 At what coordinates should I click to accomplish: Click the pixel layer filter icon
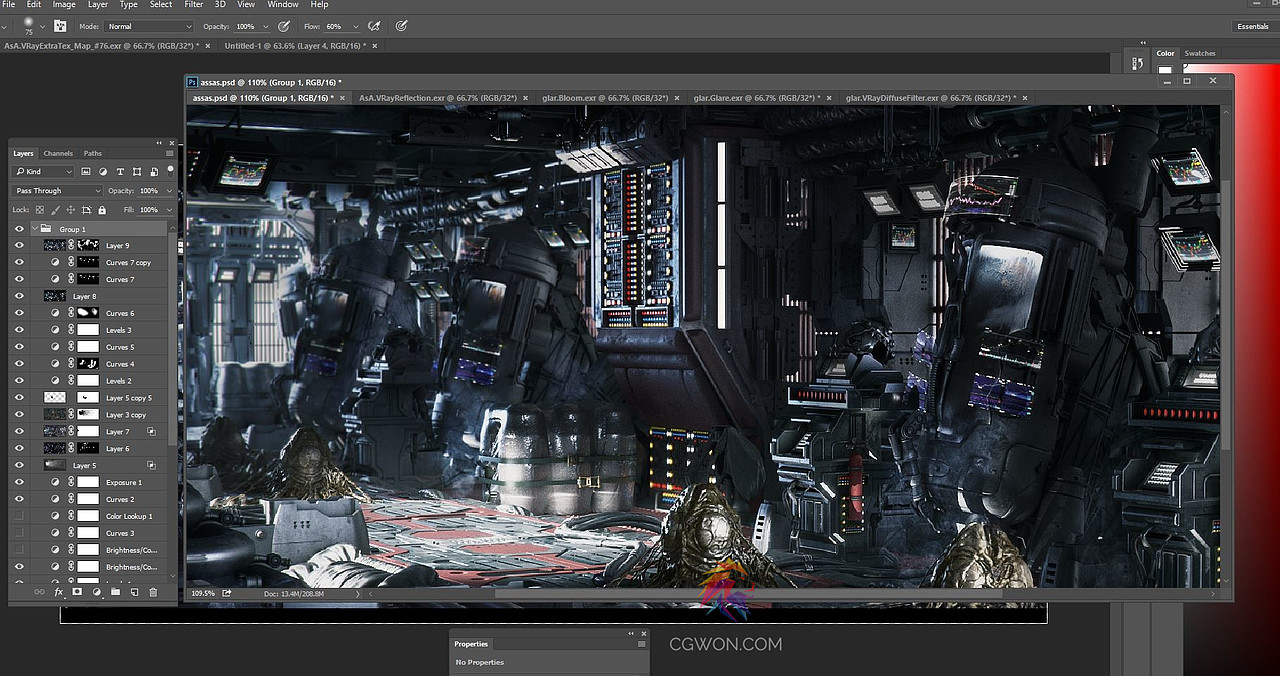(x=86, y=171)
